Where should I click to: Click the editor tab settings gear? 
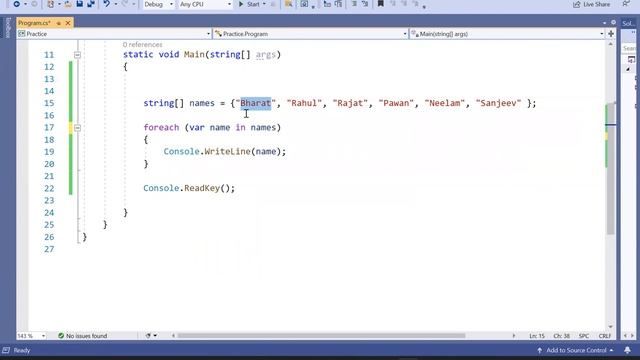coord(613,22)
